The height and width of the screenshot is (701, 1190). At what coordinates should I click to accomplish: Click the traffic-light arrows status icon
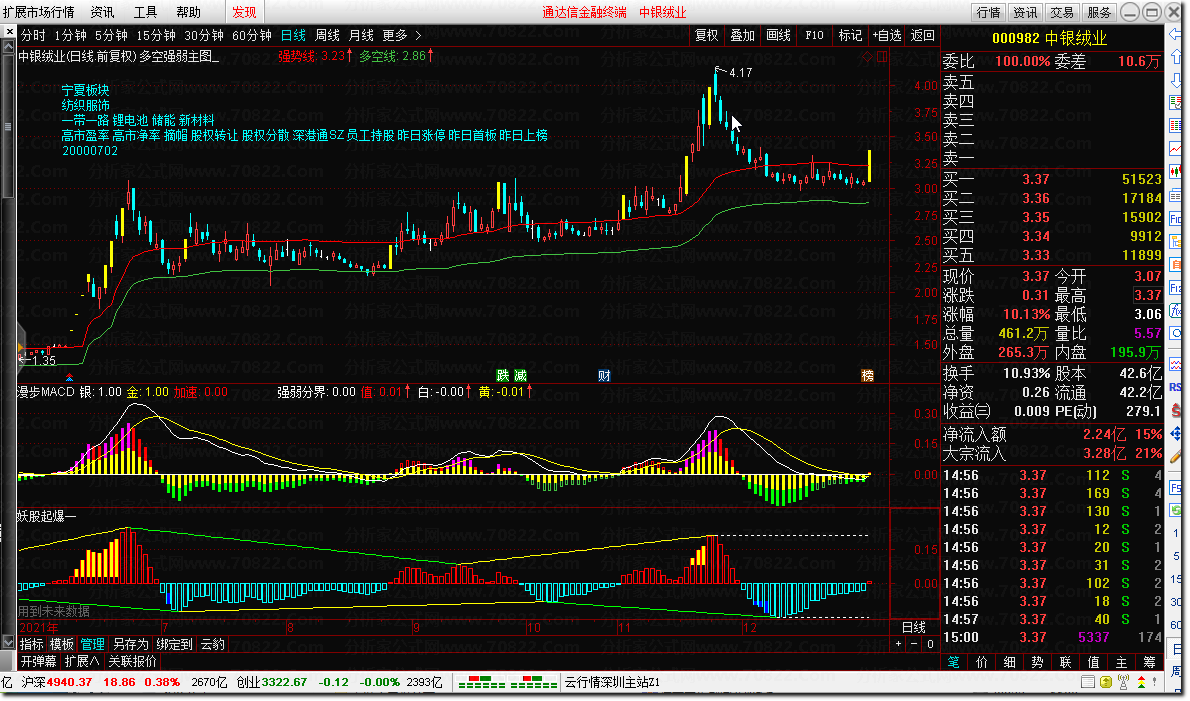[x=1141, y=683]
